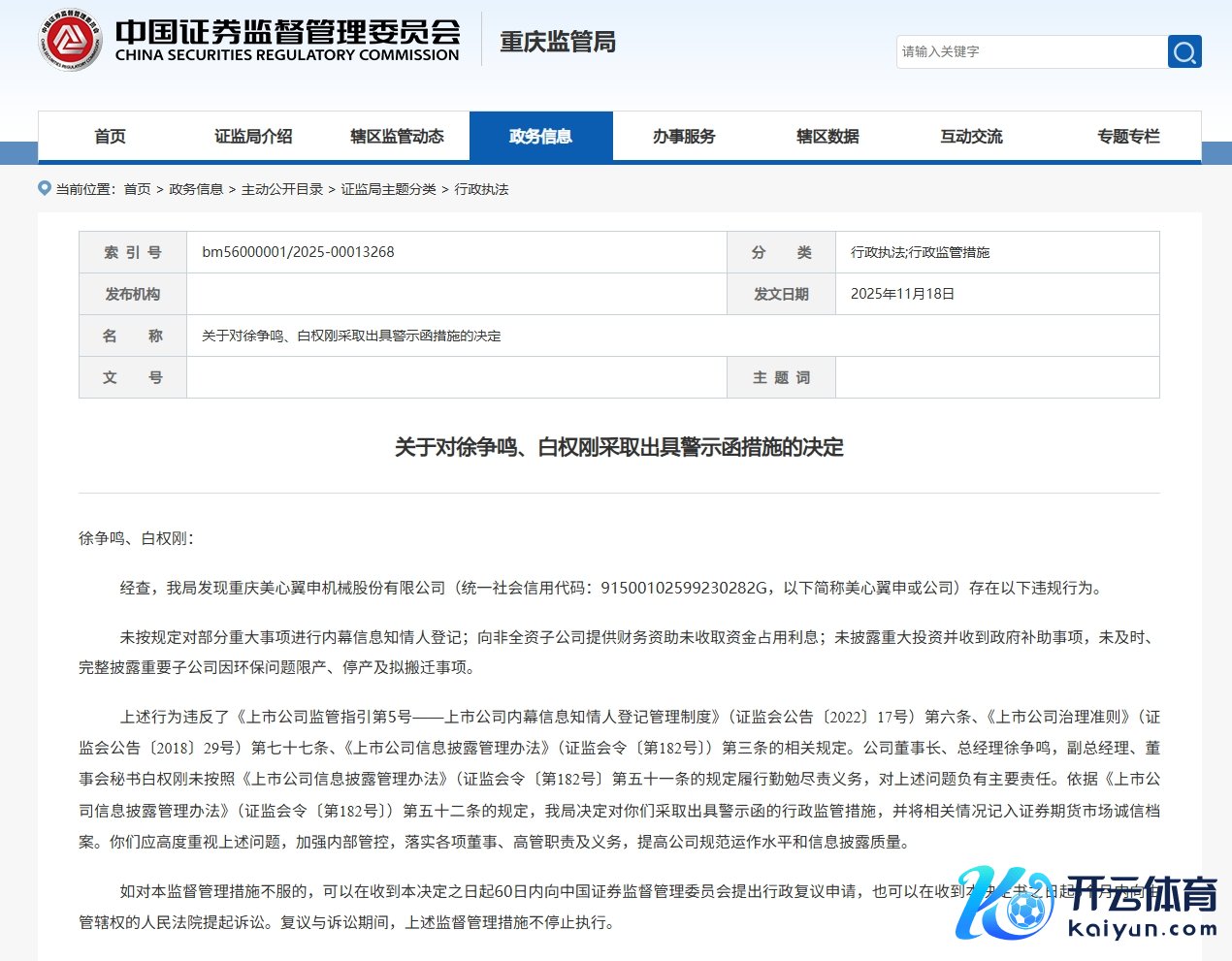The height and width of the screenshot is (961, 1232).
Task: Select the 政务信息 navigation tab
Action: (x=540, y=137)
